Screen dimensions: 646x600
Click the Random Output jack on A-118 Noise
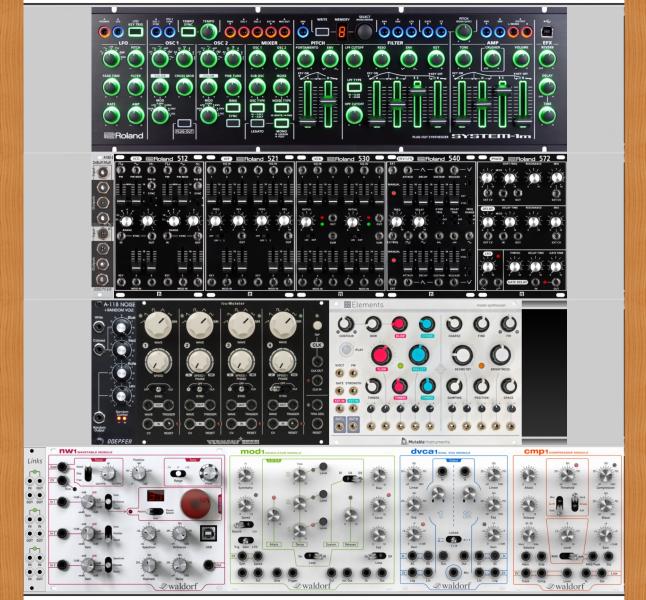click(x=99, y=417)
